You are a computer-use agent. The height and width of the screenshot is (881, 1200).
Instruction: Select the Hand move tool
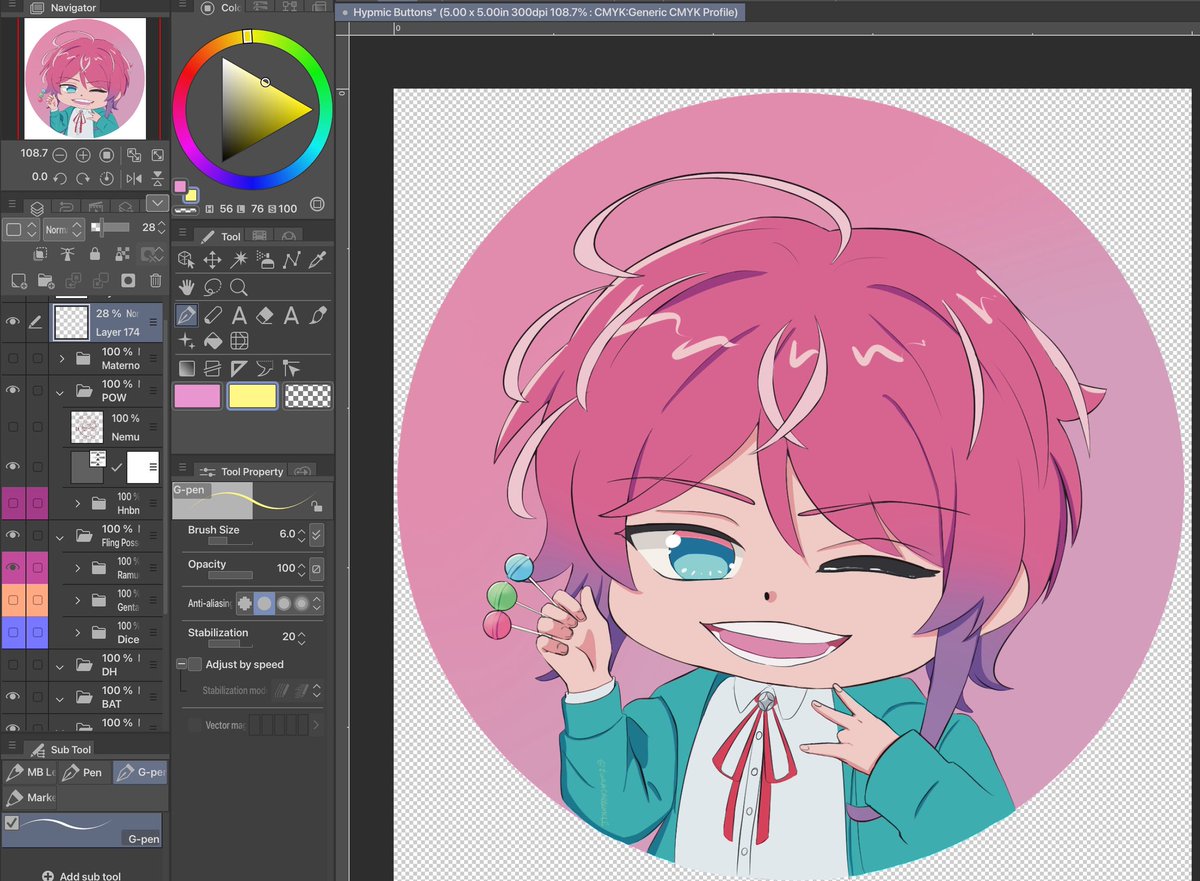[186, 288]
